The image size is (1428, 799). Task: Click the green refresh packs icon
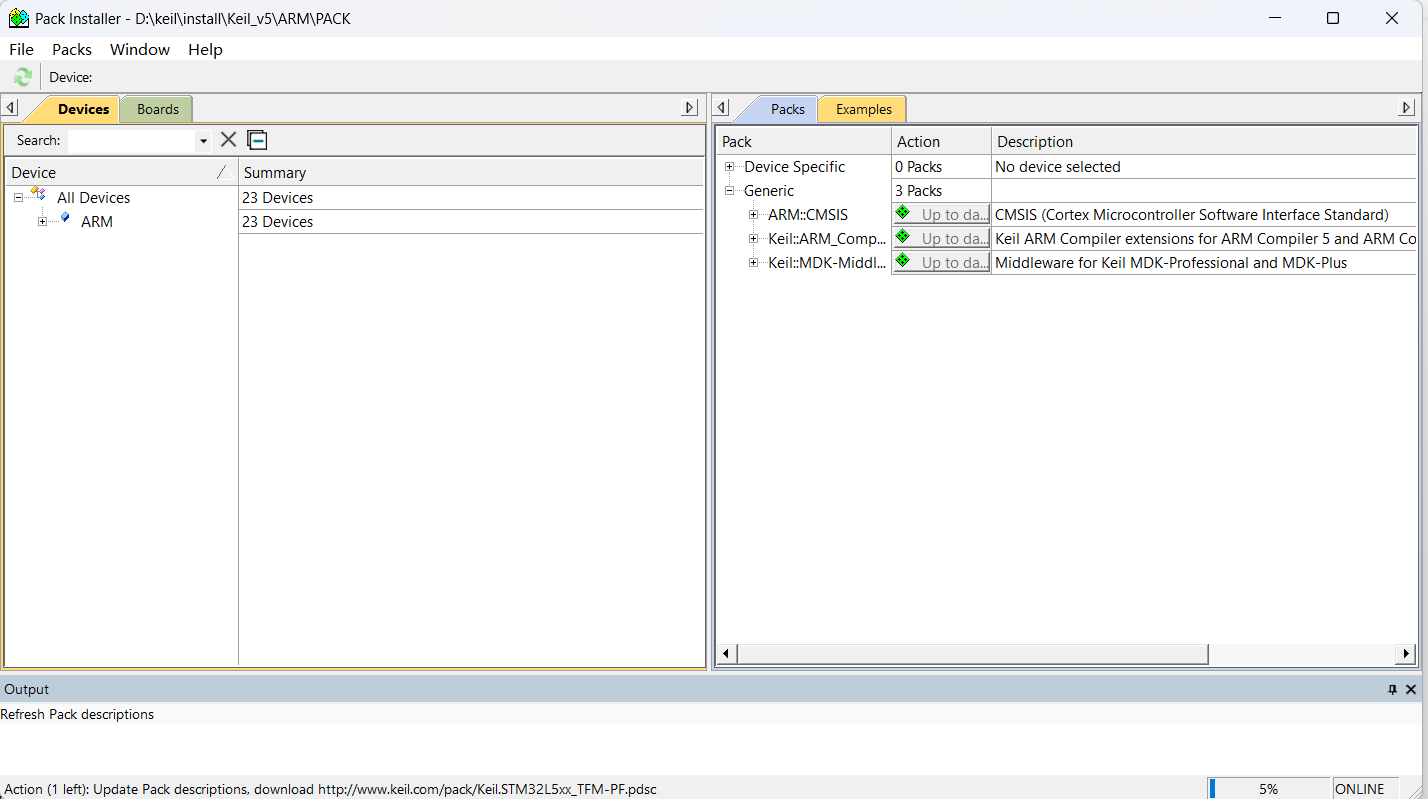coord(22,77)
